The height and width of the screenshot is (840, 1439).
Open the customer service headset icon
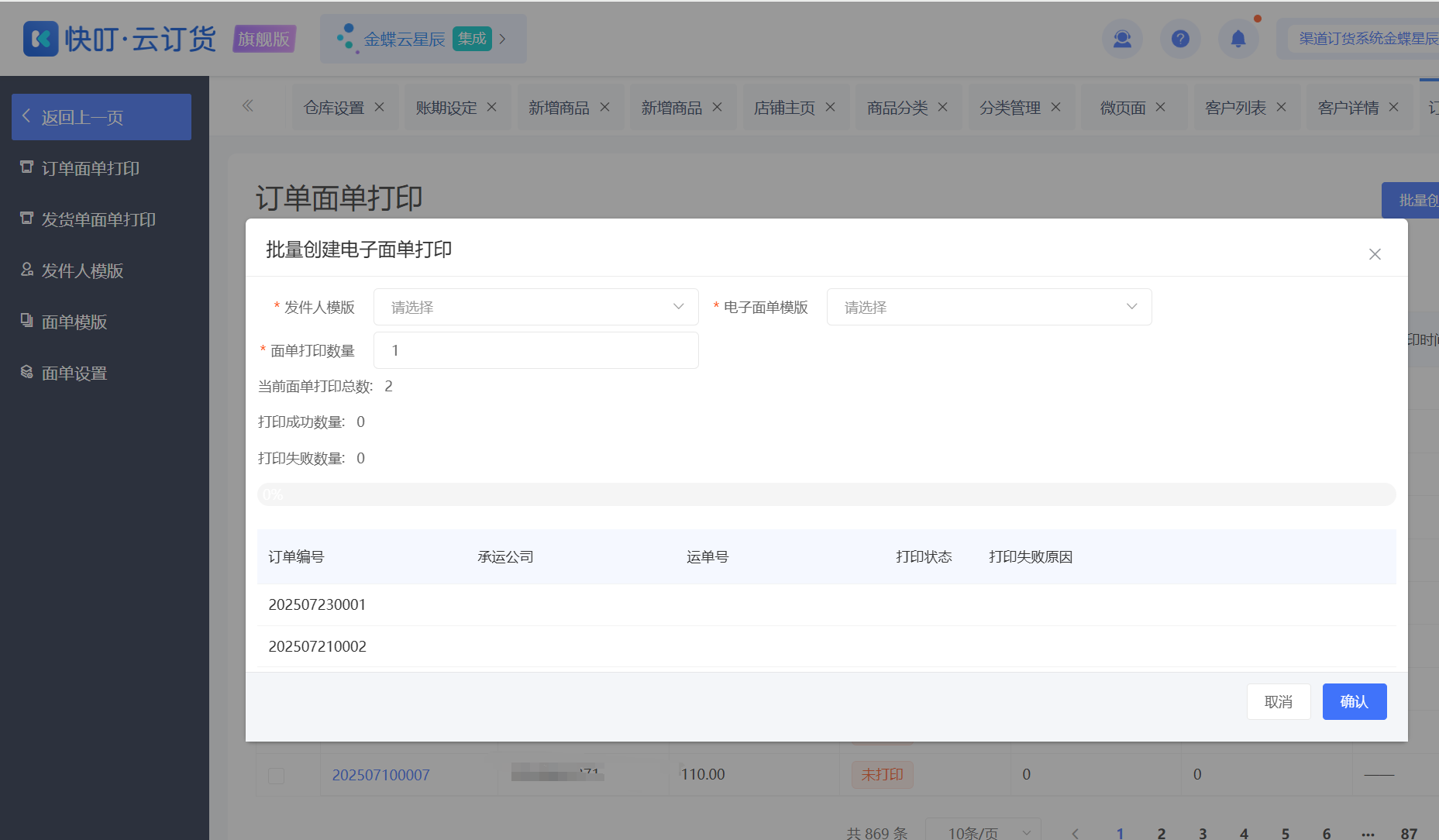(1122, 38)
